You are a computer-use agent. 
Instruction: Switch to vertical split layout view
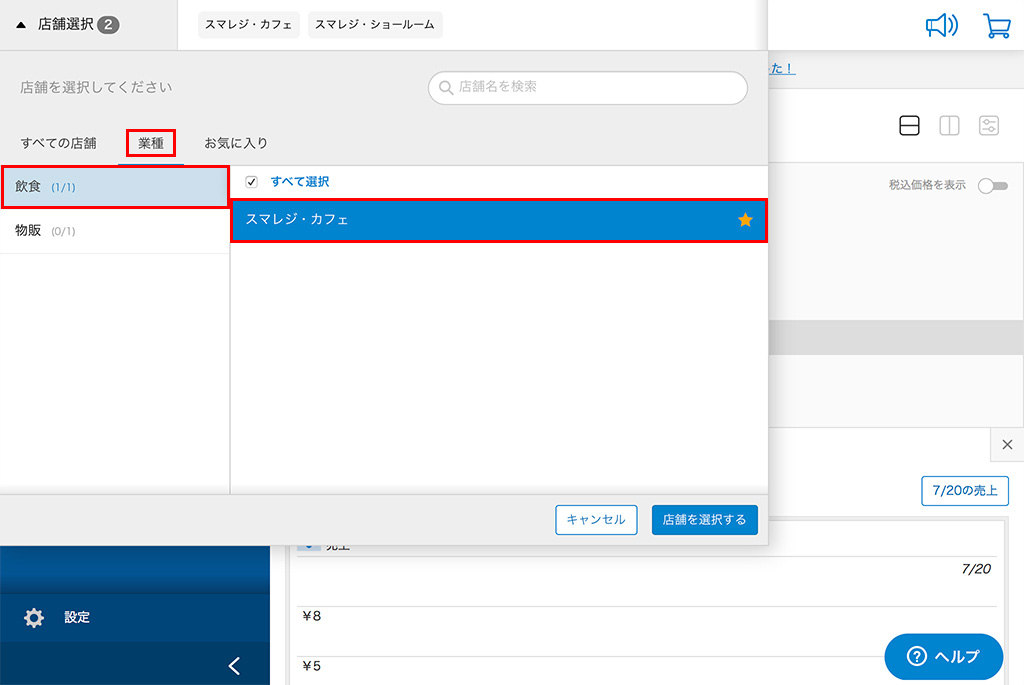tap(949, 125)
